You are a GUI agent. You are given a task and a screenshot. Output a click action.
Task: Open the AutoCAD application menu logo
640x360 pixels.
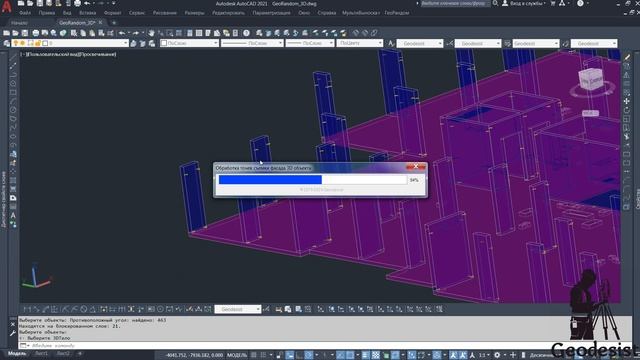[x=7, y=7]
